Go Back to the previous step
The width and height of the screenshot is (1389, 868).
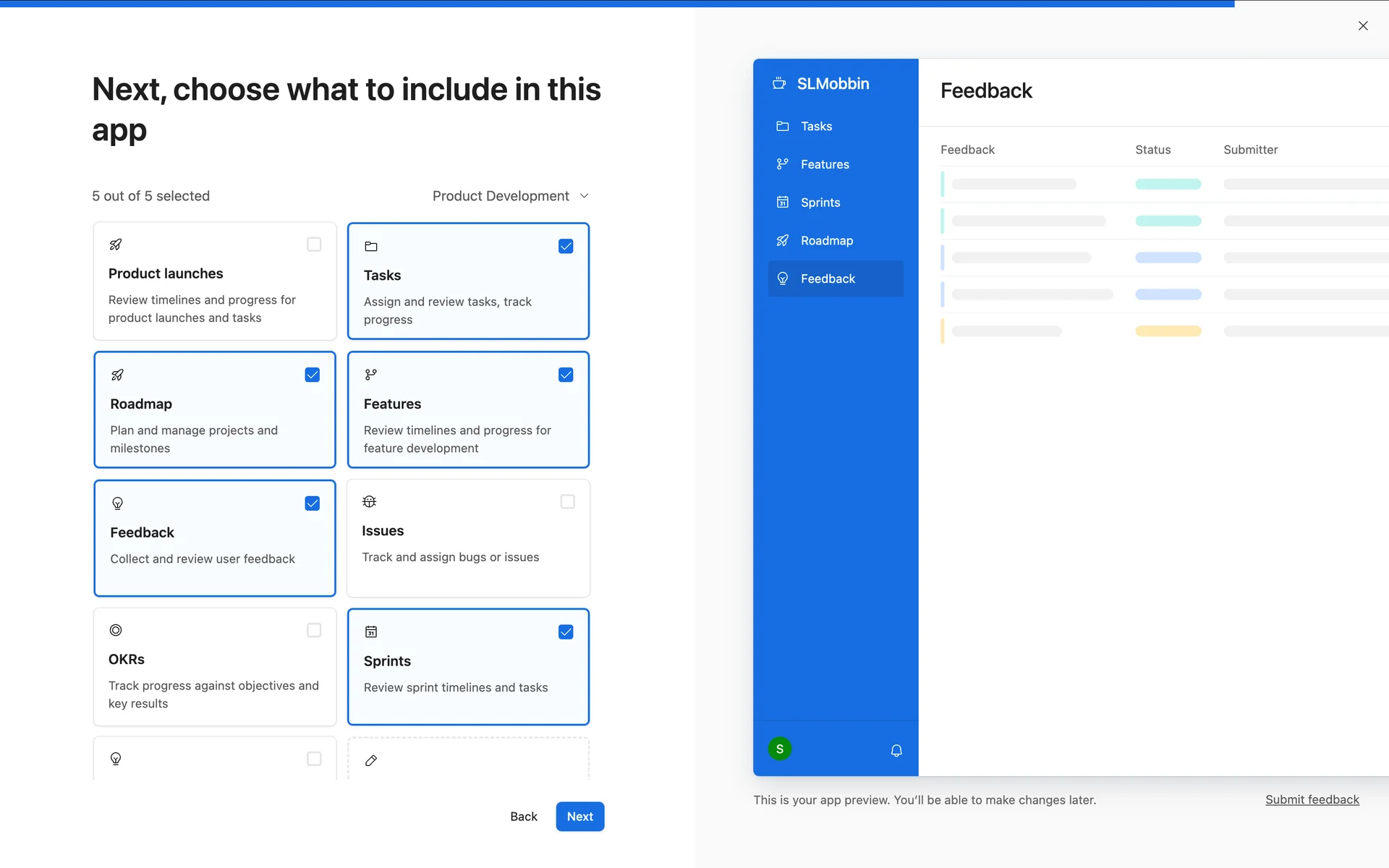click(523, 816)
